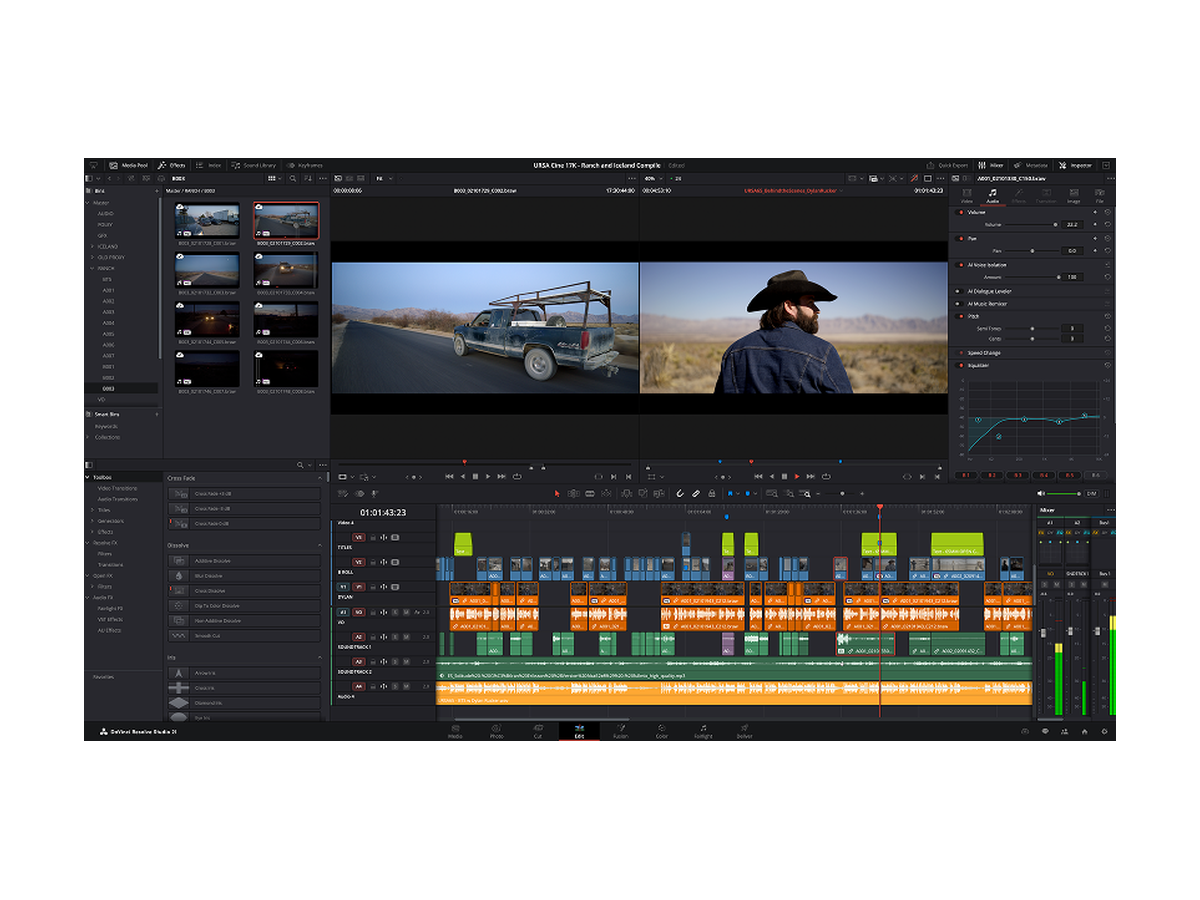Toggle loop playback in the timeline viewer
The image size is (1200, 900).
coord(826,475)
